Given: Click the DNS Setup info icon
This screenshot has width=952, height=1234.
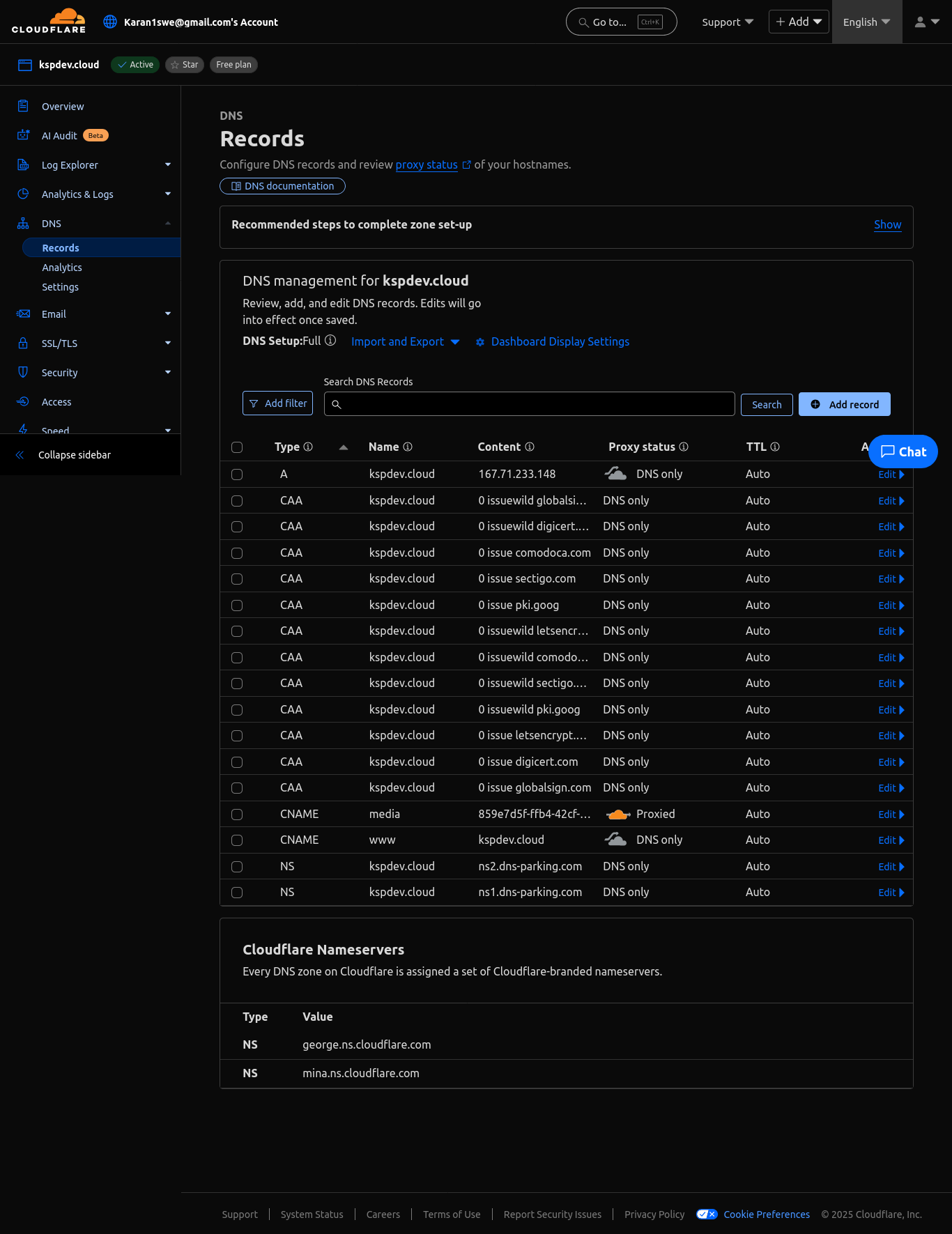Looking at the screenshot, I should (330, 341).
